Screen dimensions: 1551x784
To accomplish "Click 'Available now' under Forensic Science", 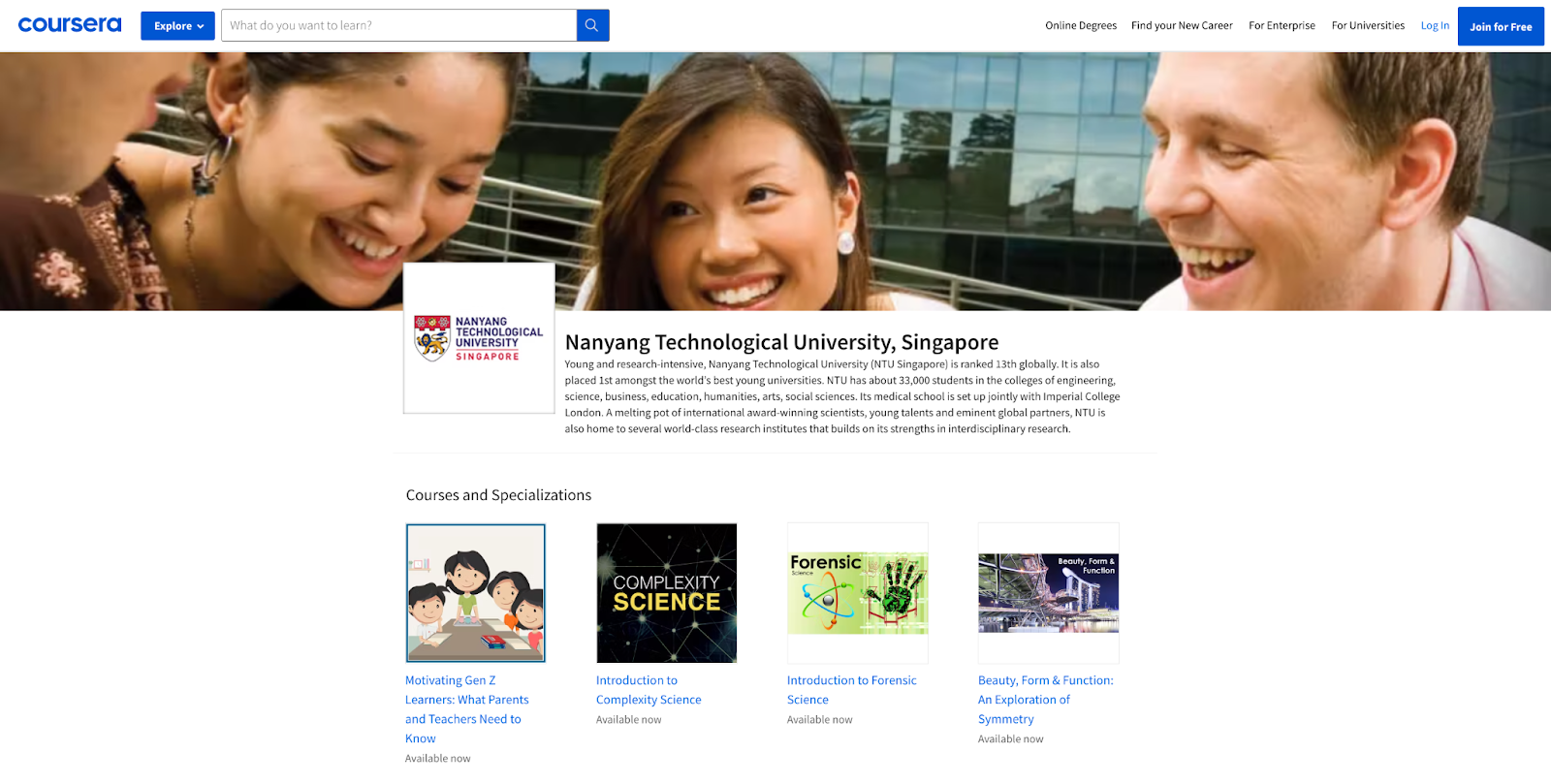I will 820,720.
